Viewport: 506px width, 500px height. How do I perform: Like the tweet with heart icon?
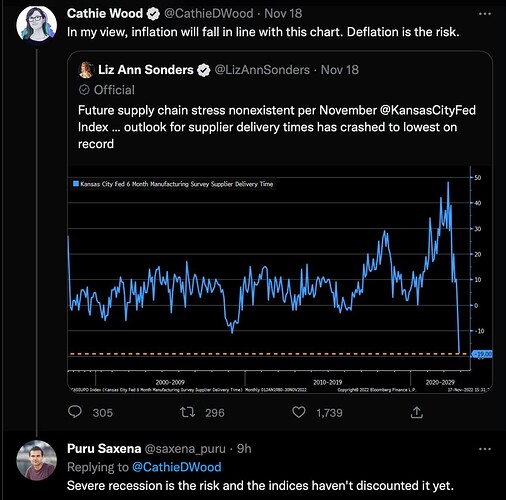tap(298, 412)
